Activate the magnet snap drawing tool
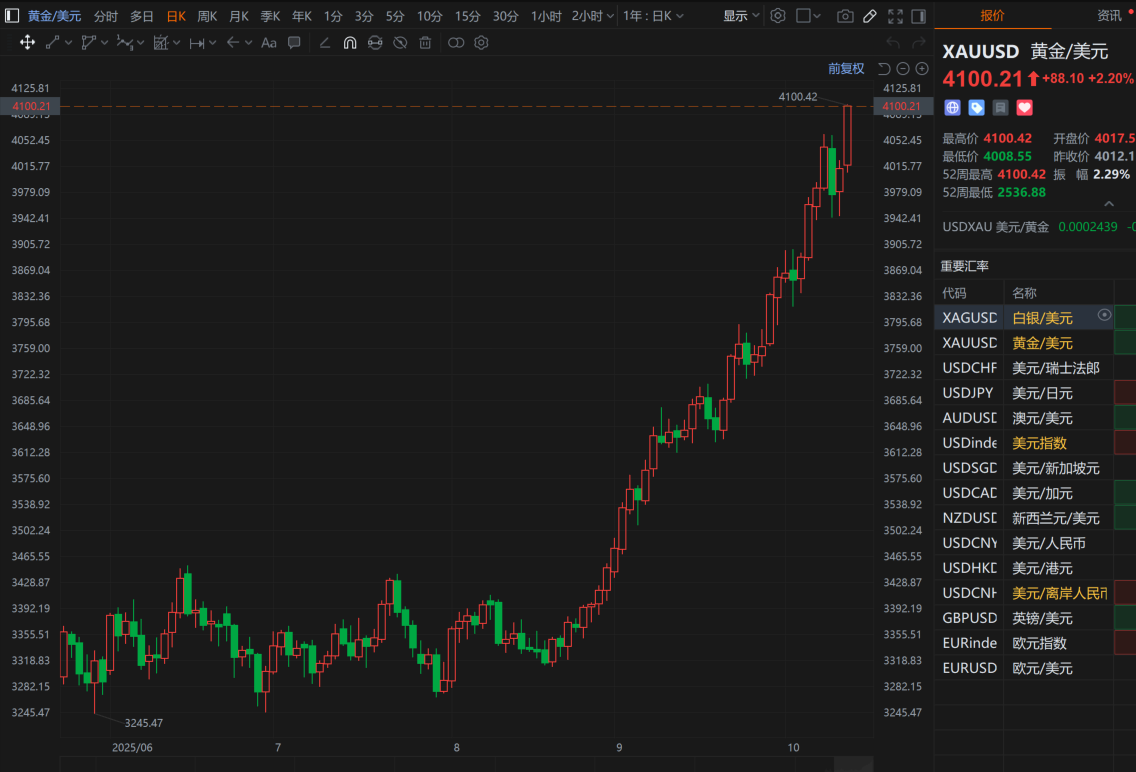 coord(350,43)
